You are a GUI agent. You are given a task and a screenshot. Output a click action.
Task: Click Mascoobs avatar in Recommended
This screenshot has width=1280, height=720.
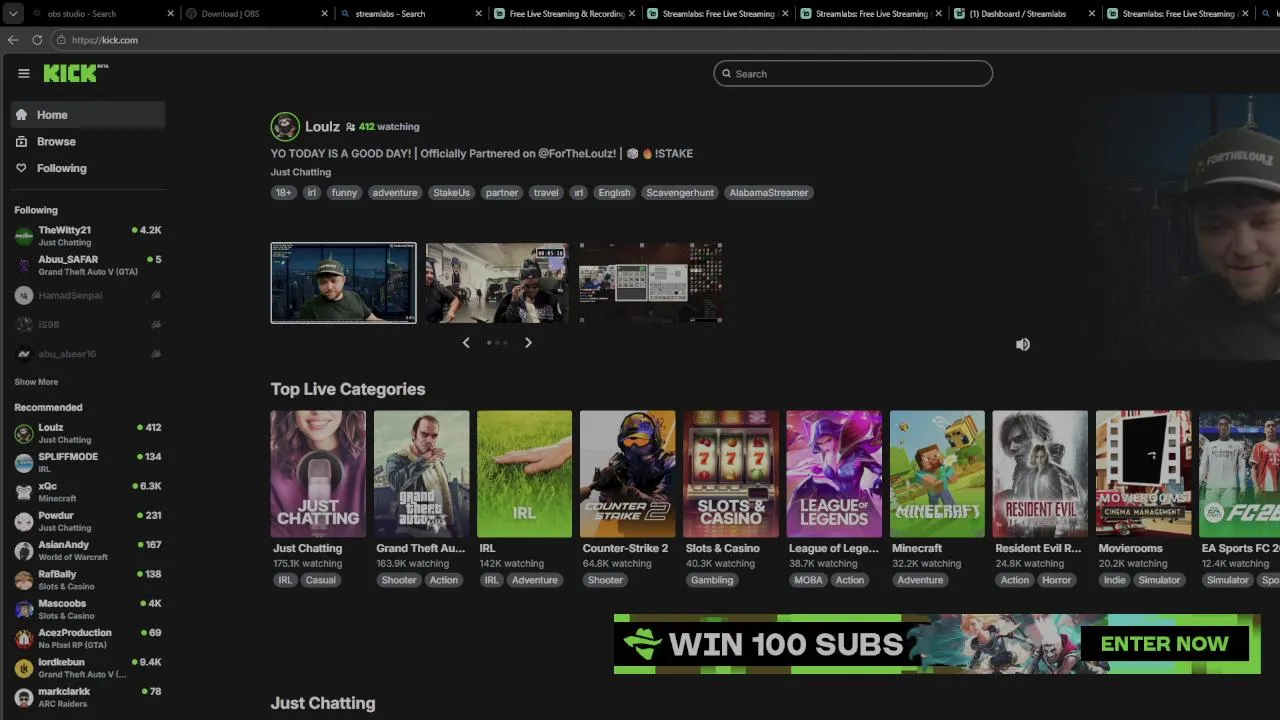[24, 609]
